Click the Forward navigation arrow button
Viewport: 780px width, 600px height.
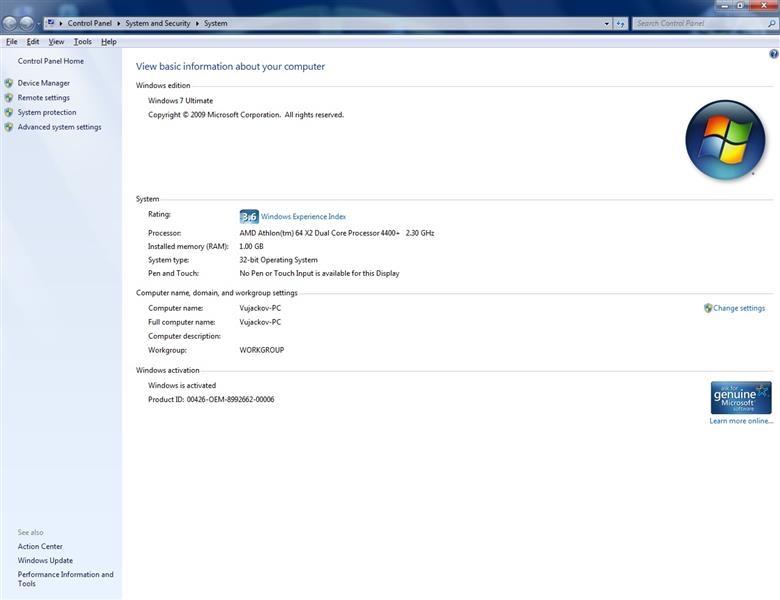pos(26,23)
